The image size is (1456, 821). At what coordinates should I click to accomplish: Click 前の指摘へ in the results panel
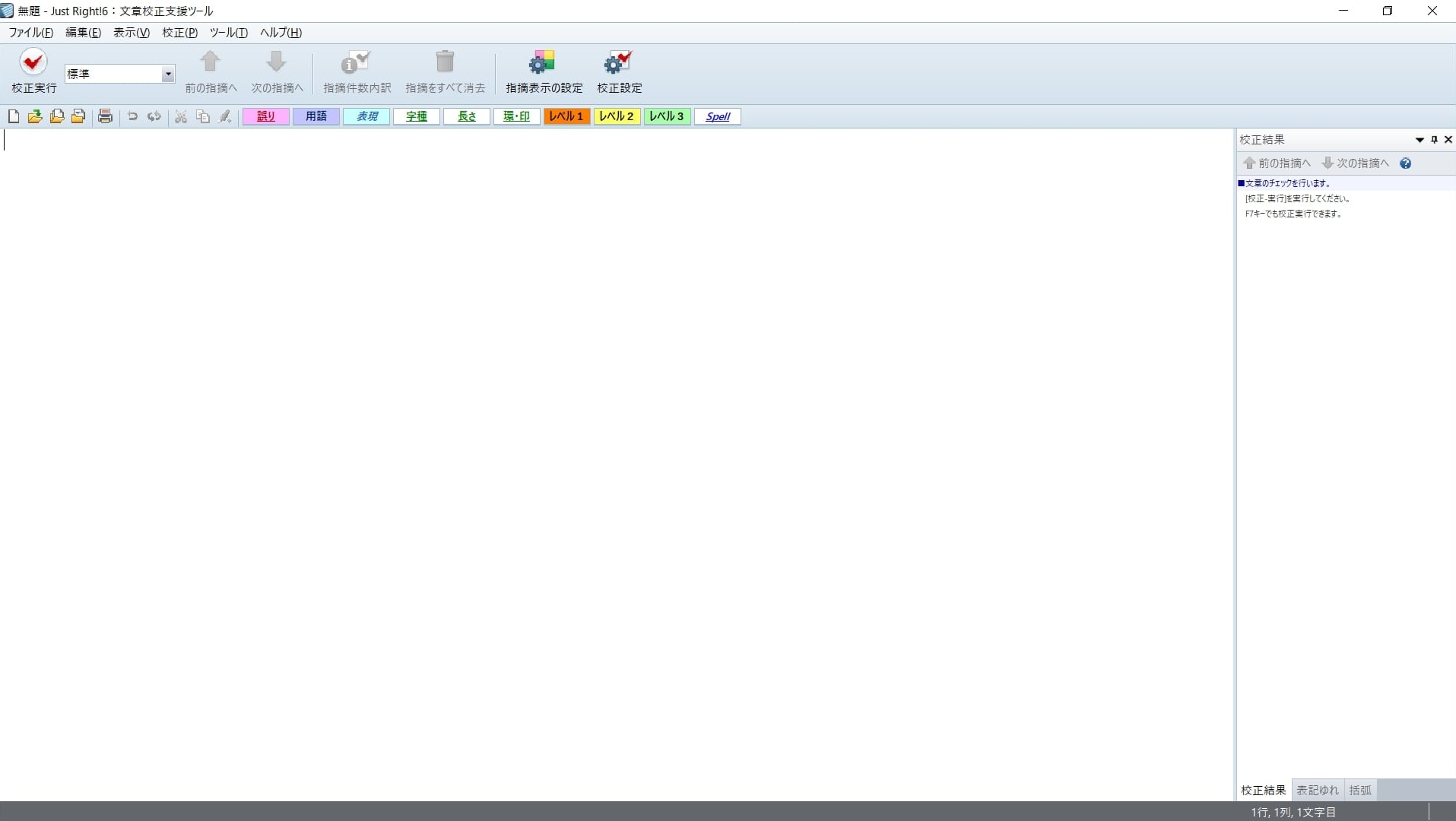[1277, 163]
